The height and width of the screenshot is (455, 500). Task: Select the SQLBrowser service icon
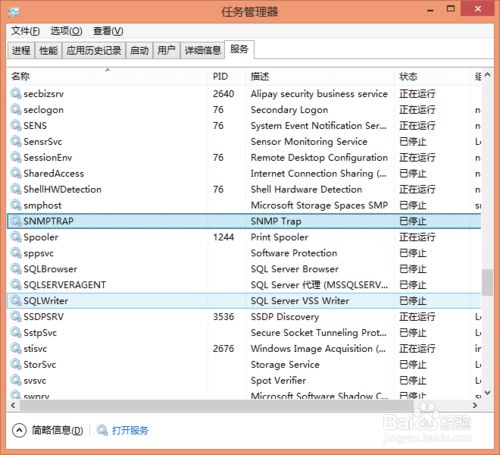15,269
